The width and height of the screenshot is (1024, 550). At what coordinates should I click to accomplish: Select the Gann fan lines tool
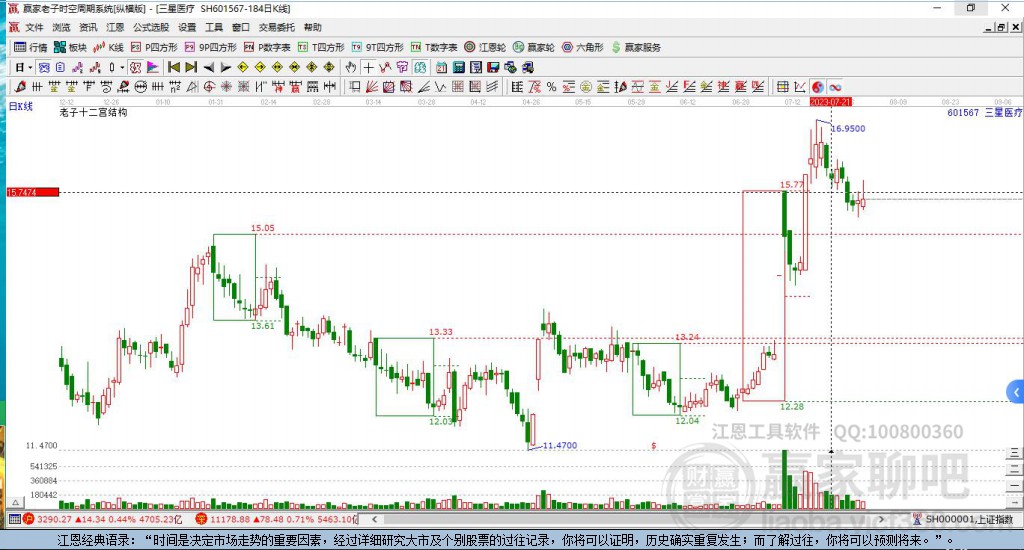[372, 87]
